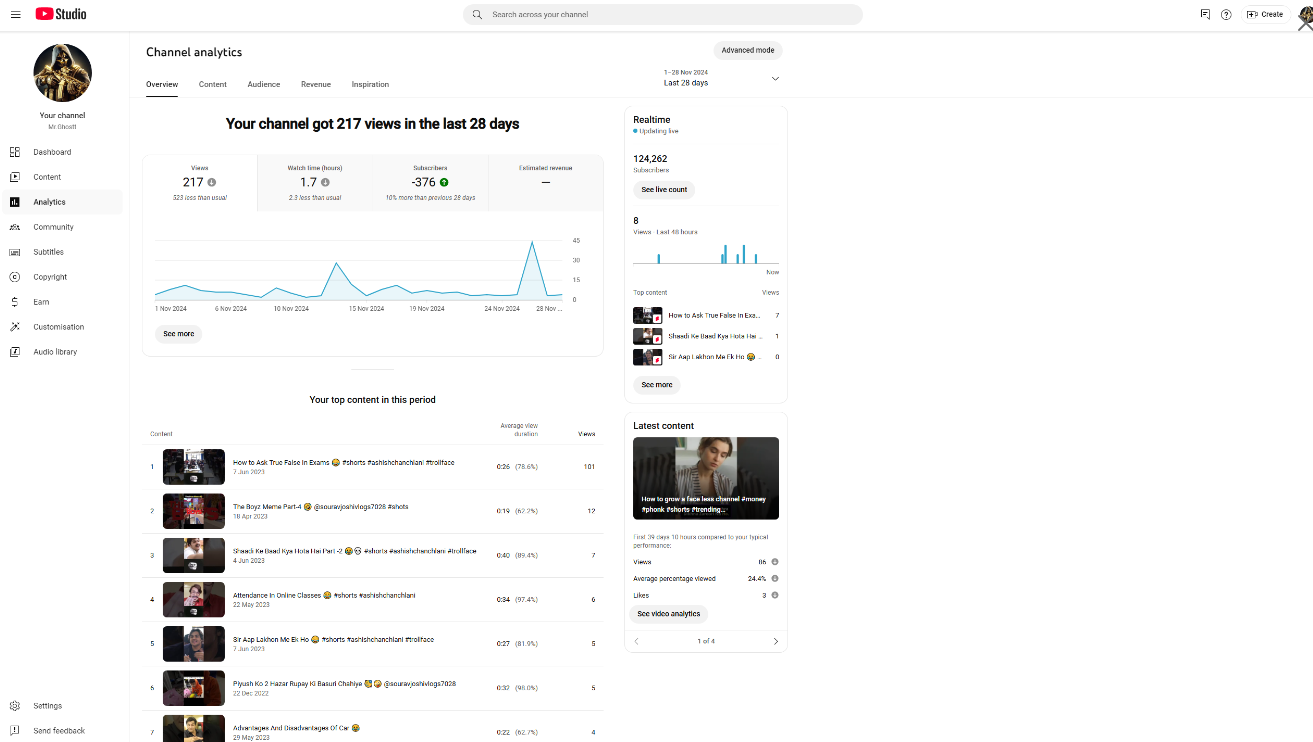Open Advantages And Disadvantages Of Car title

click(296, 728)
